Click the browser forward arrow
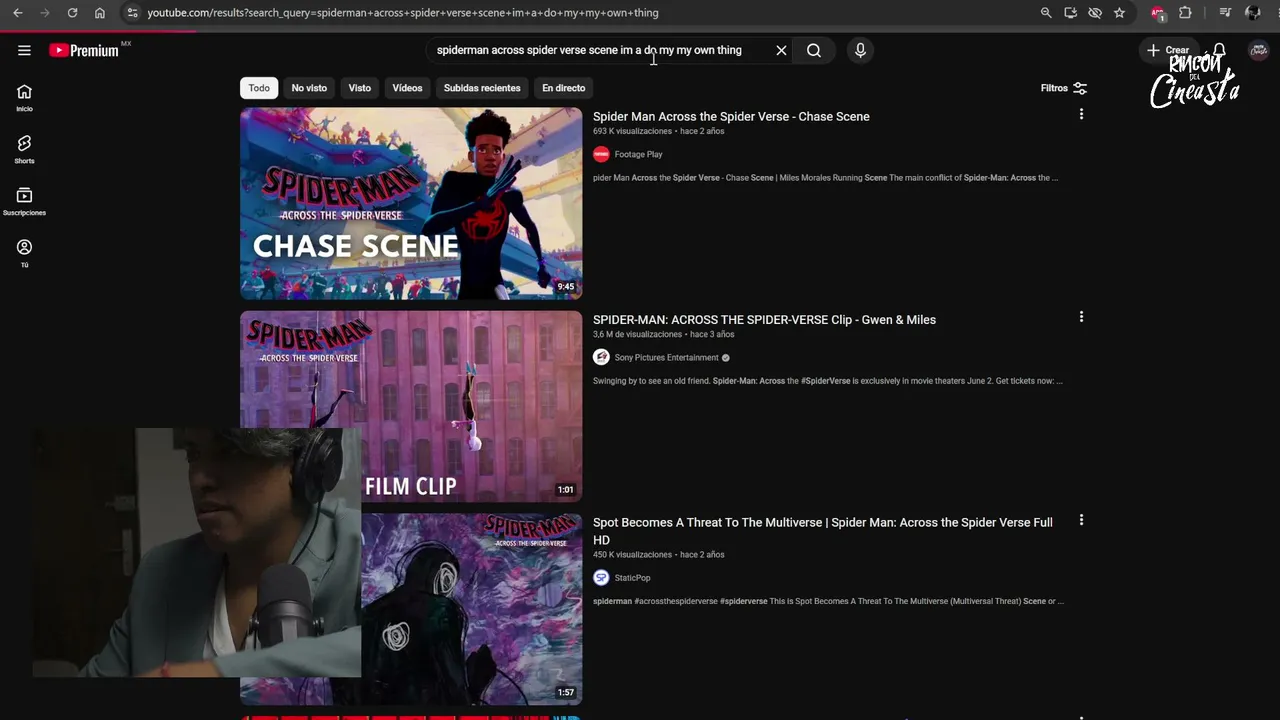The width and height of the screenshot is (1280, 720). pos(45,13)
